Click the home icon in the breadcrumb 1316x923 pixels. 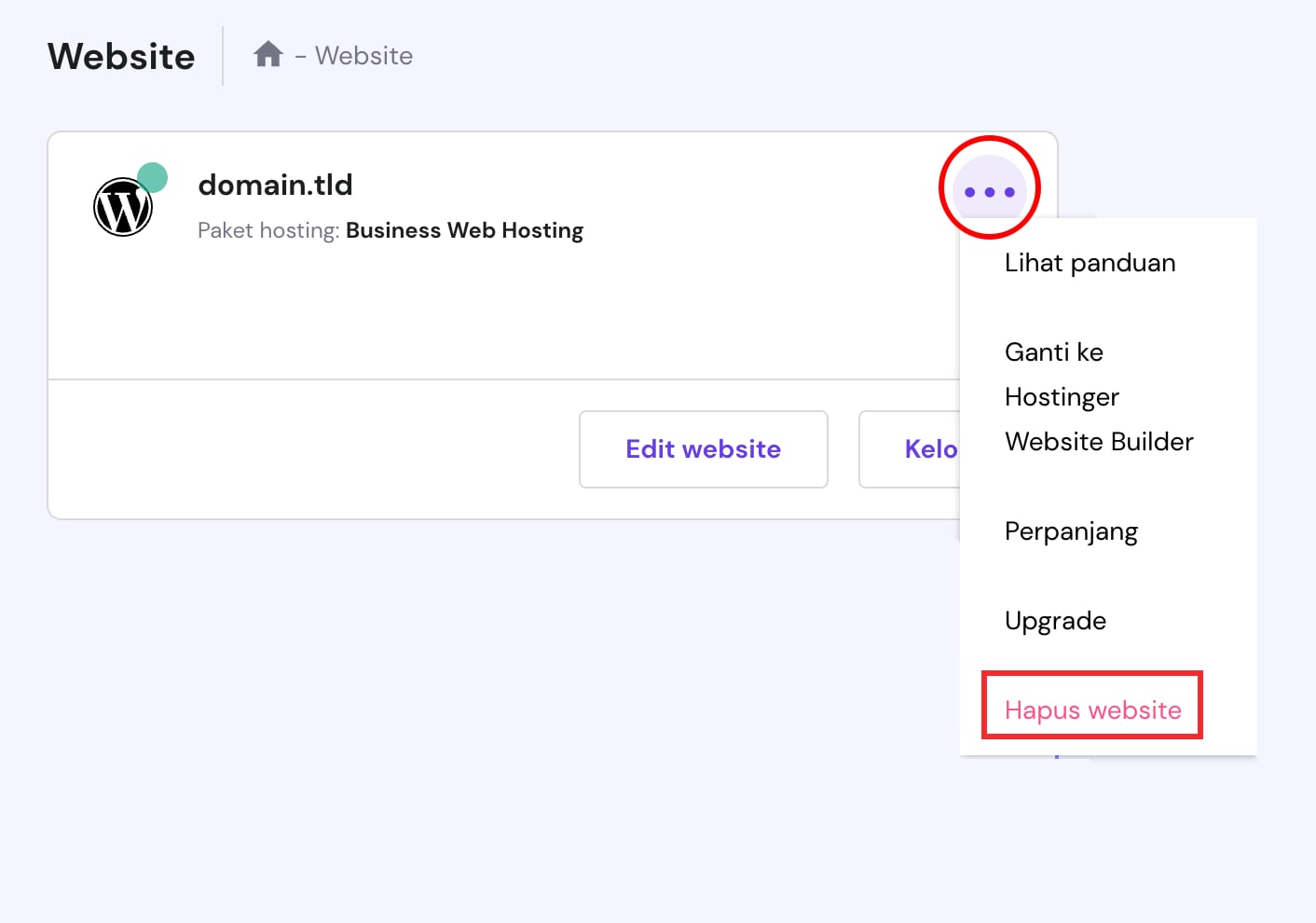(267, 55)
